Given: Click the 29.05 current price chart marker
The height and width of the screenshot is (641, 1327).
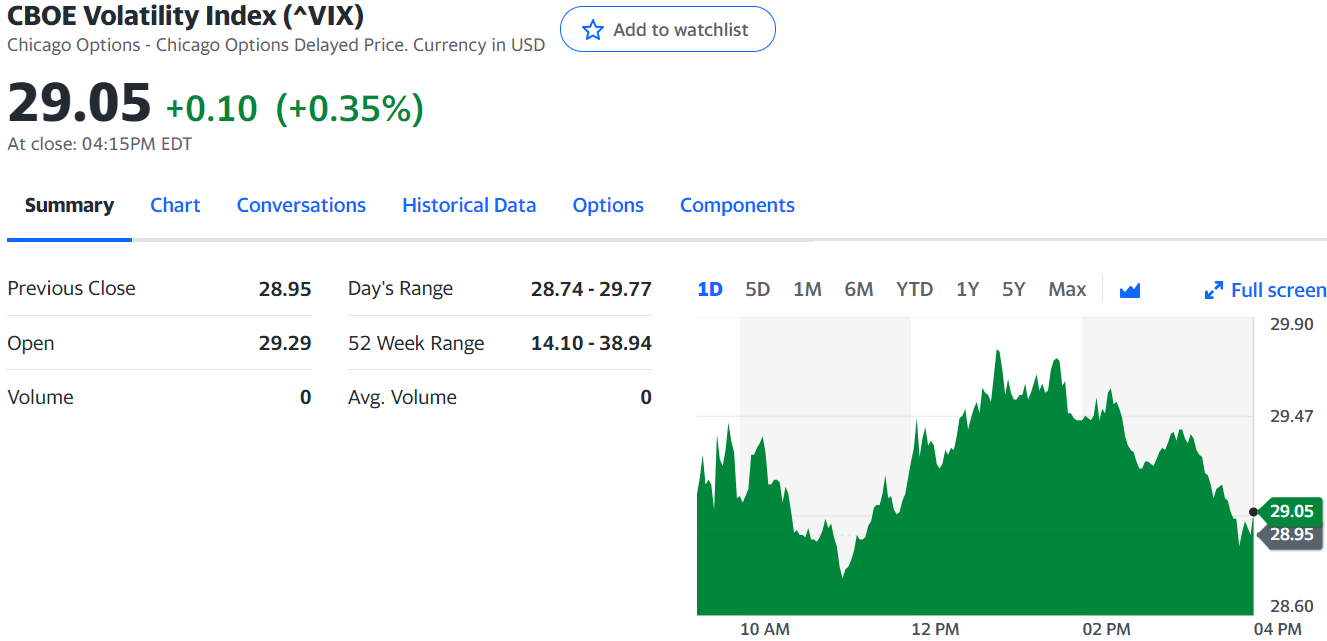Looking at the screenshot, I should coord(1291,511).
